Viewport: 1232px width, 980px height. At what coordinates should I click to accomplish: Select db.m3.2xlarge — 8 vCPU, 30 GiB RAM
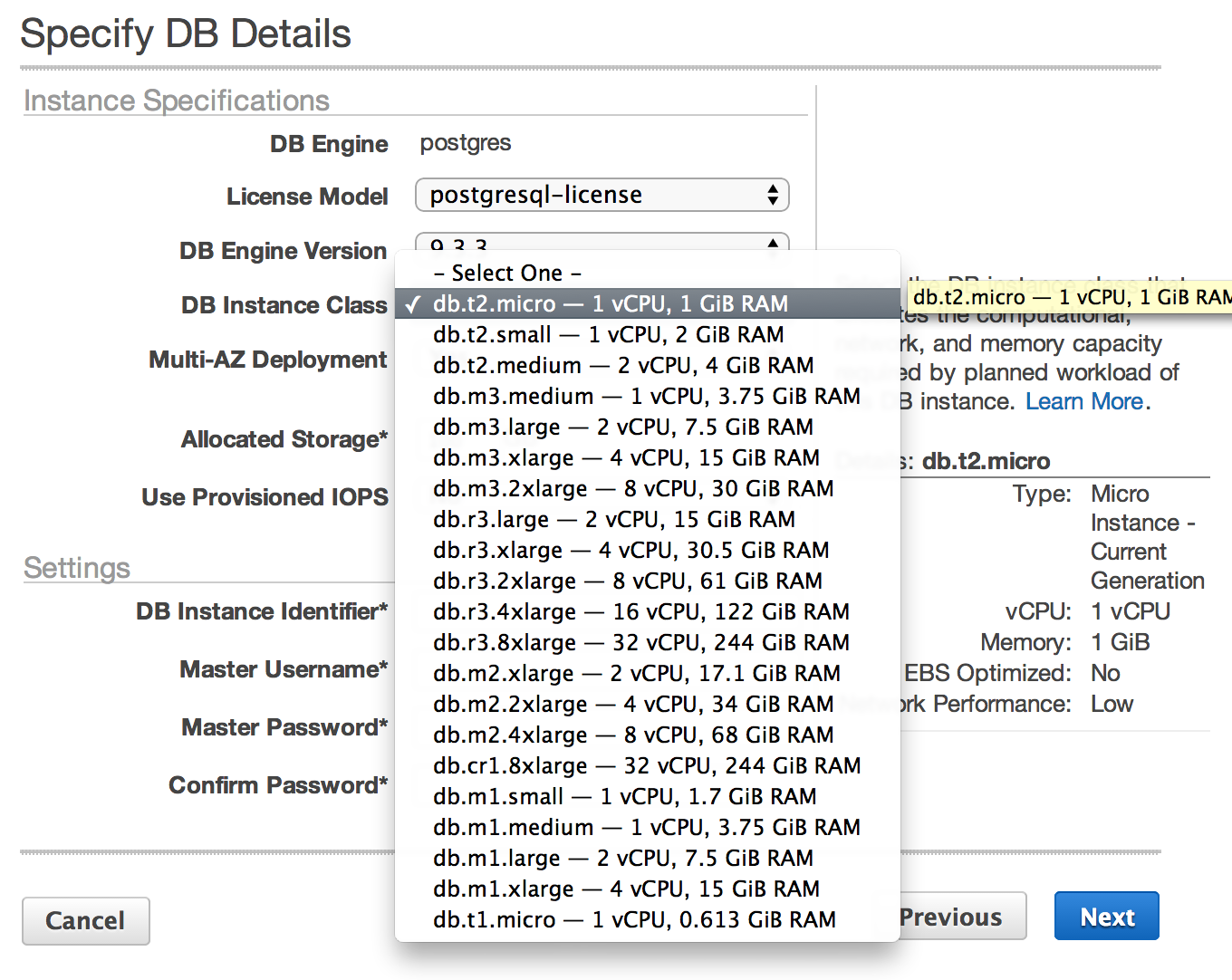(x=647, y=488)
